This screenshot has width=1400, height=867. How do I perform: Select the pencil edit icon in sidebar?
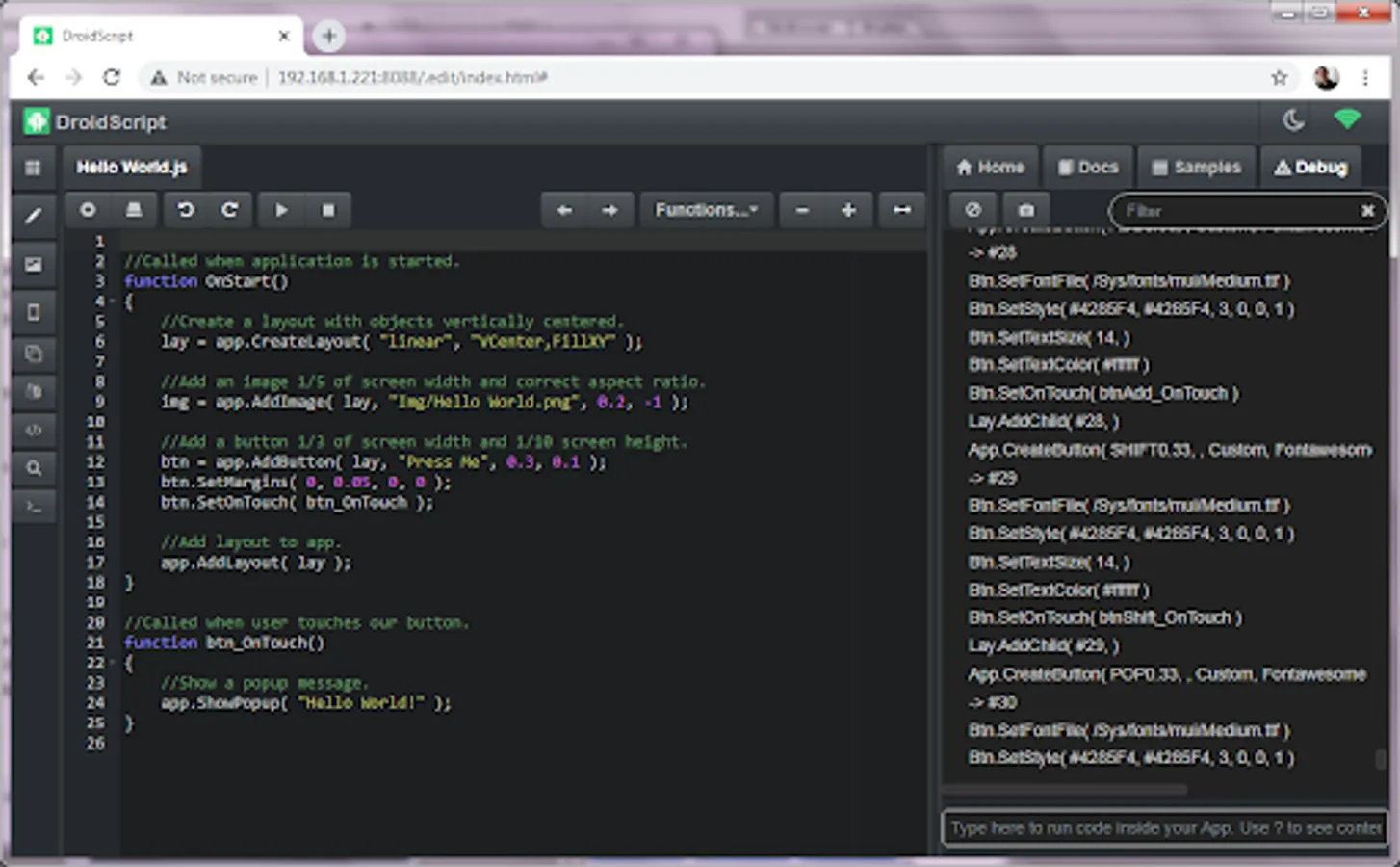pyautogui.click(x=34, y=216)
